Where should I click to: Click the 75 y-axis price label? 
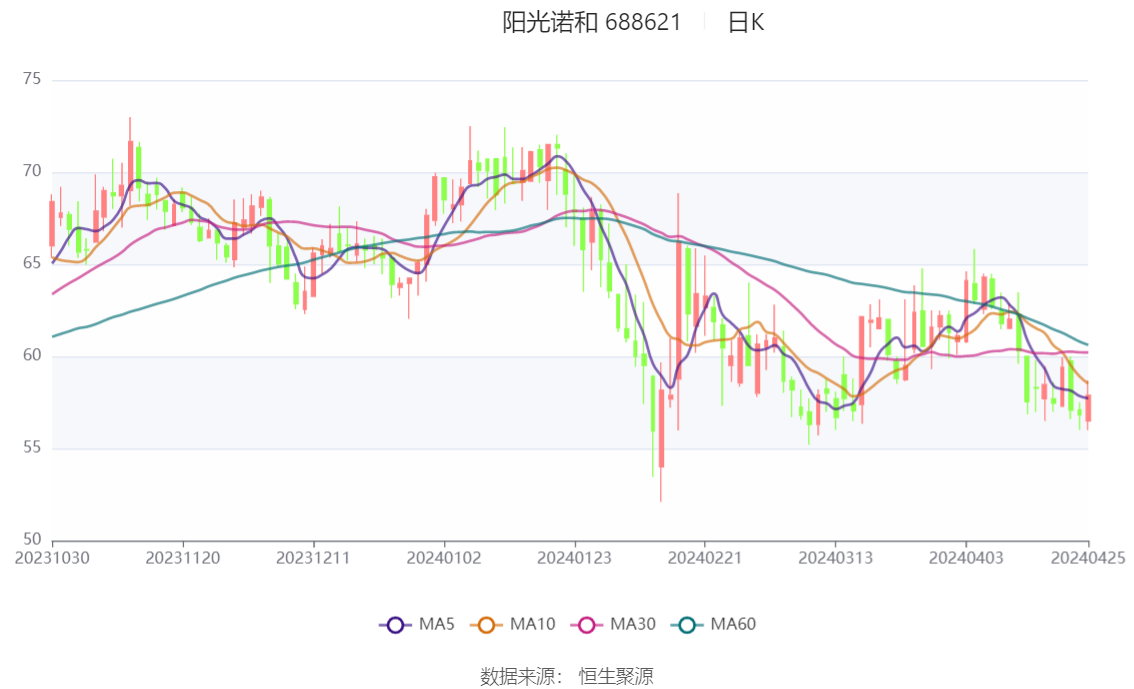tap(32, 79)
